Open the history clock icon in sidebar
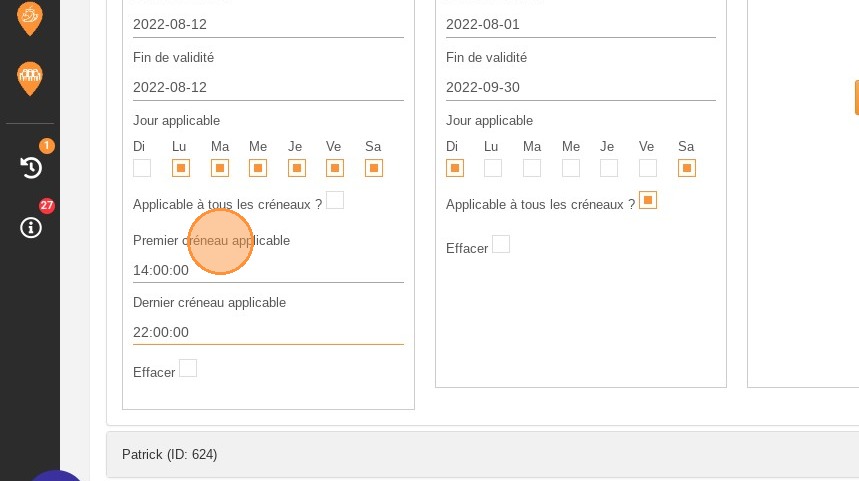Image resolution: width=859 pixels, height=481 pixels. (x=31, y=168)
